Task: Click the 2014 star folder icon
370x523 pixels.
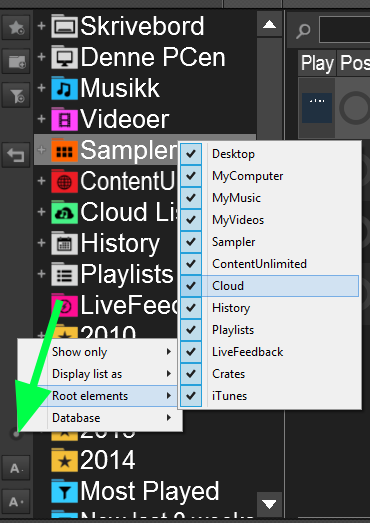Action: coord(64,460)
